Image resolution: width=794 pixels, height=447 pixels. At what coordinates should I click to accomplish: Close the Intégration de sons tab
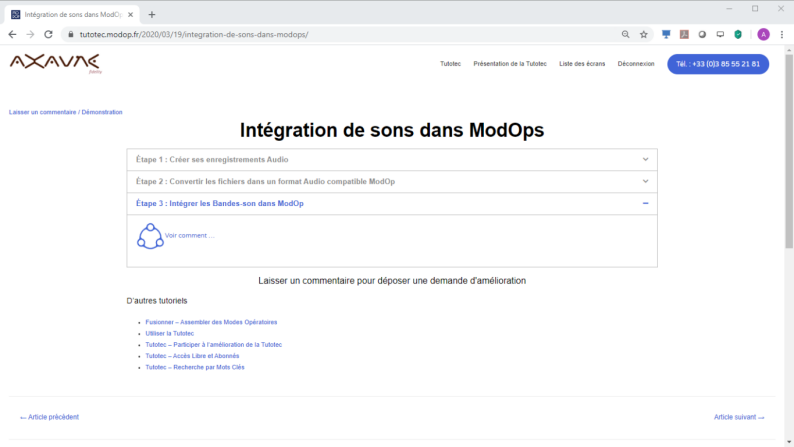pos(130,15)
